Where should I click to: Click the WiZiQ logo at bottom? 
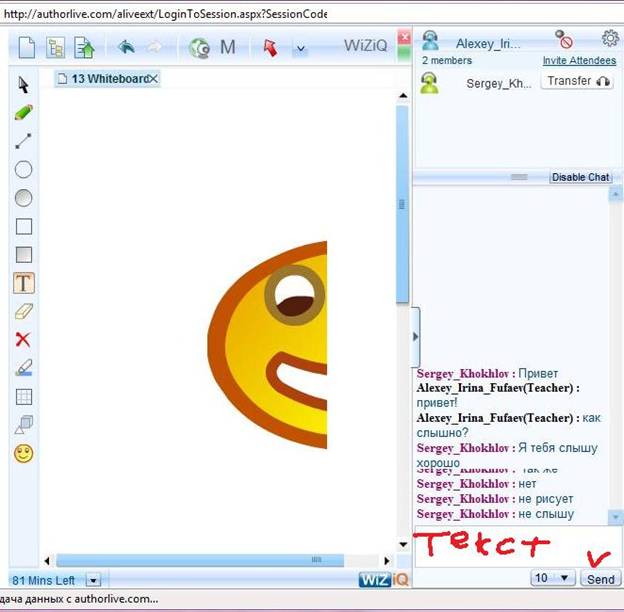pyautogui.click(x=384, y=579)
